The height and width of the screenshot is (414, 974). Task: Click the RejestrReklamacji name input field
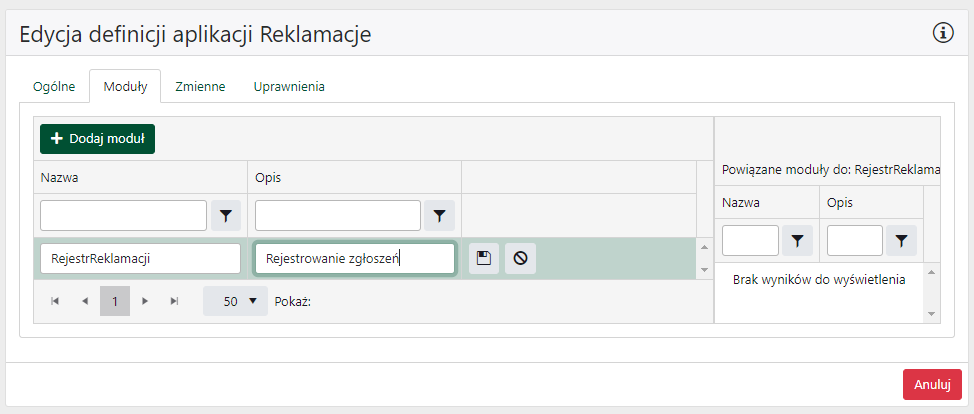click(140, 259)
